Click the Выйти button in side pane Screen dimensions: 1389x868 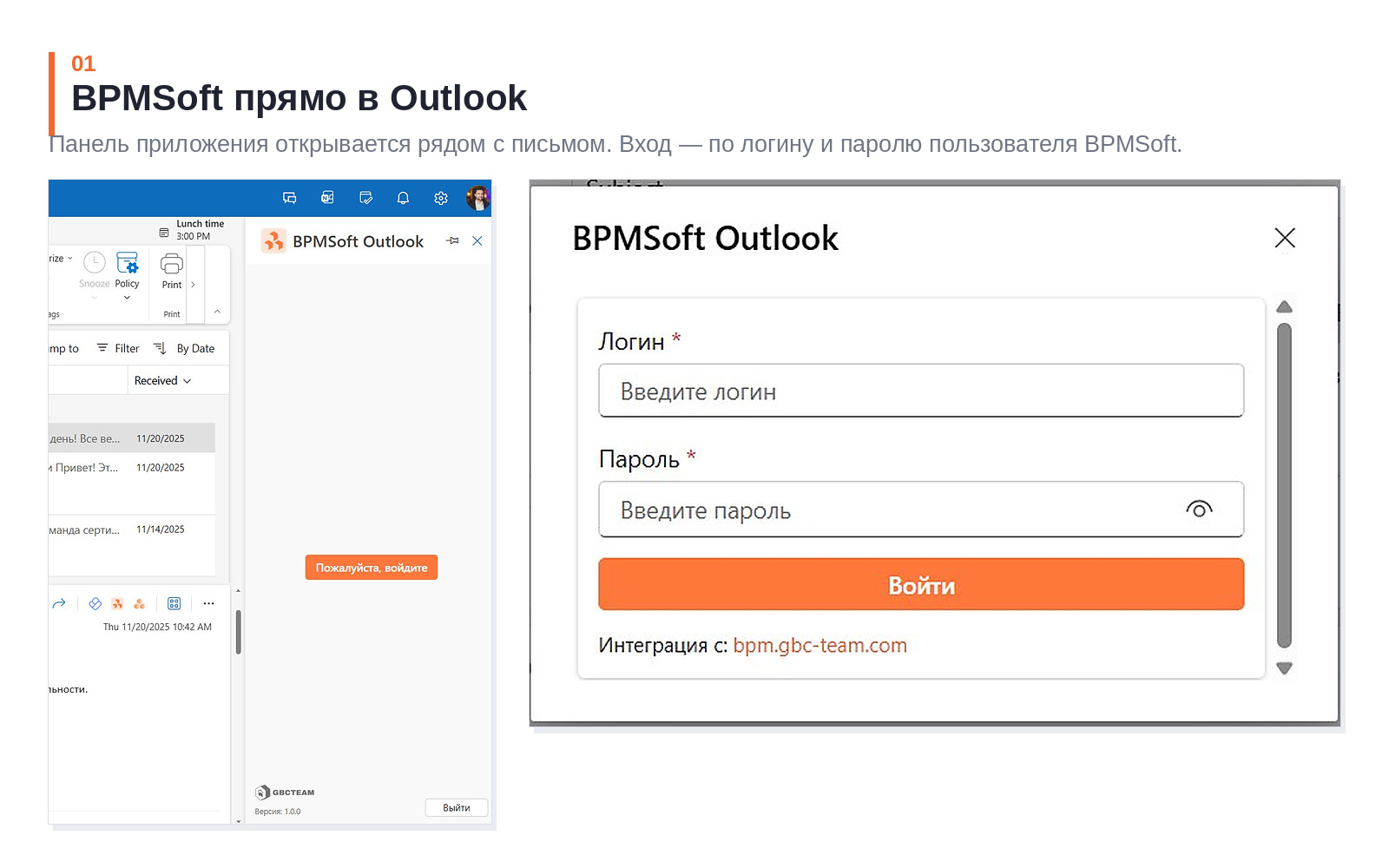point(457,807)
